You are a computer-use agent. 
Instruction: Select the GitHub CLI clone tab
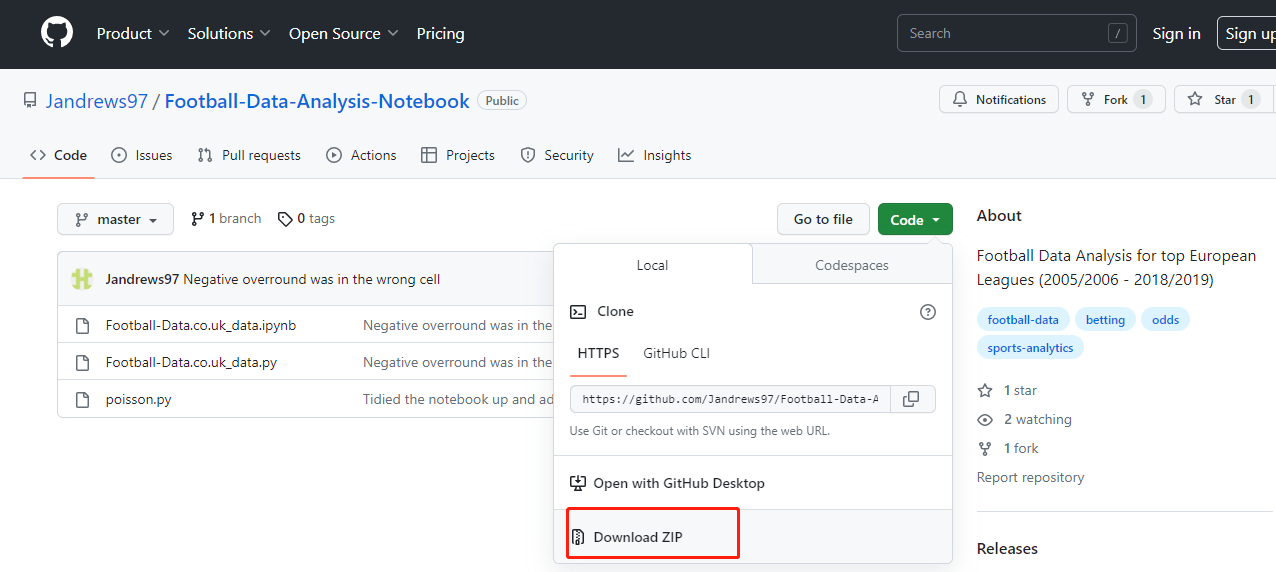677,353
